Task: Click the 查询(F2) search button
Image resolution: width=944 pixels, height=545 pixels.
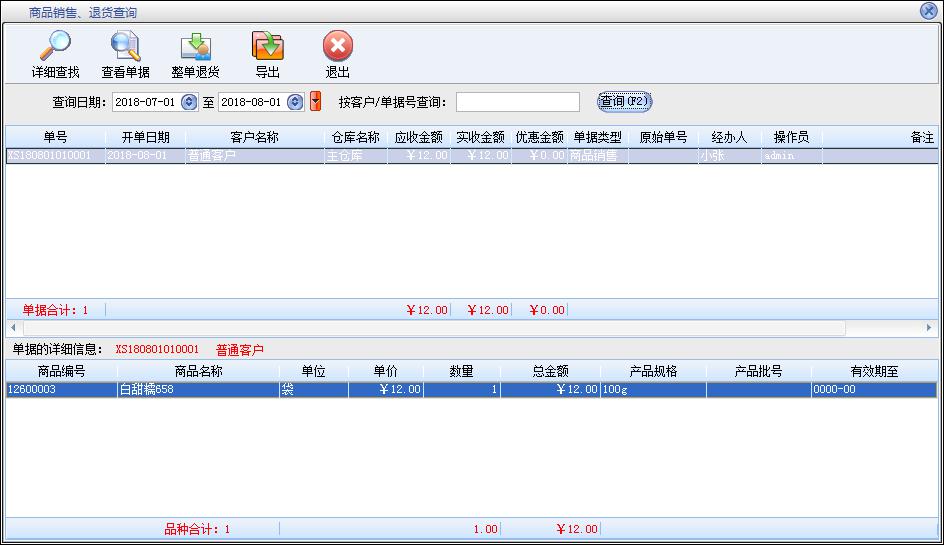Action: (624, 102)
